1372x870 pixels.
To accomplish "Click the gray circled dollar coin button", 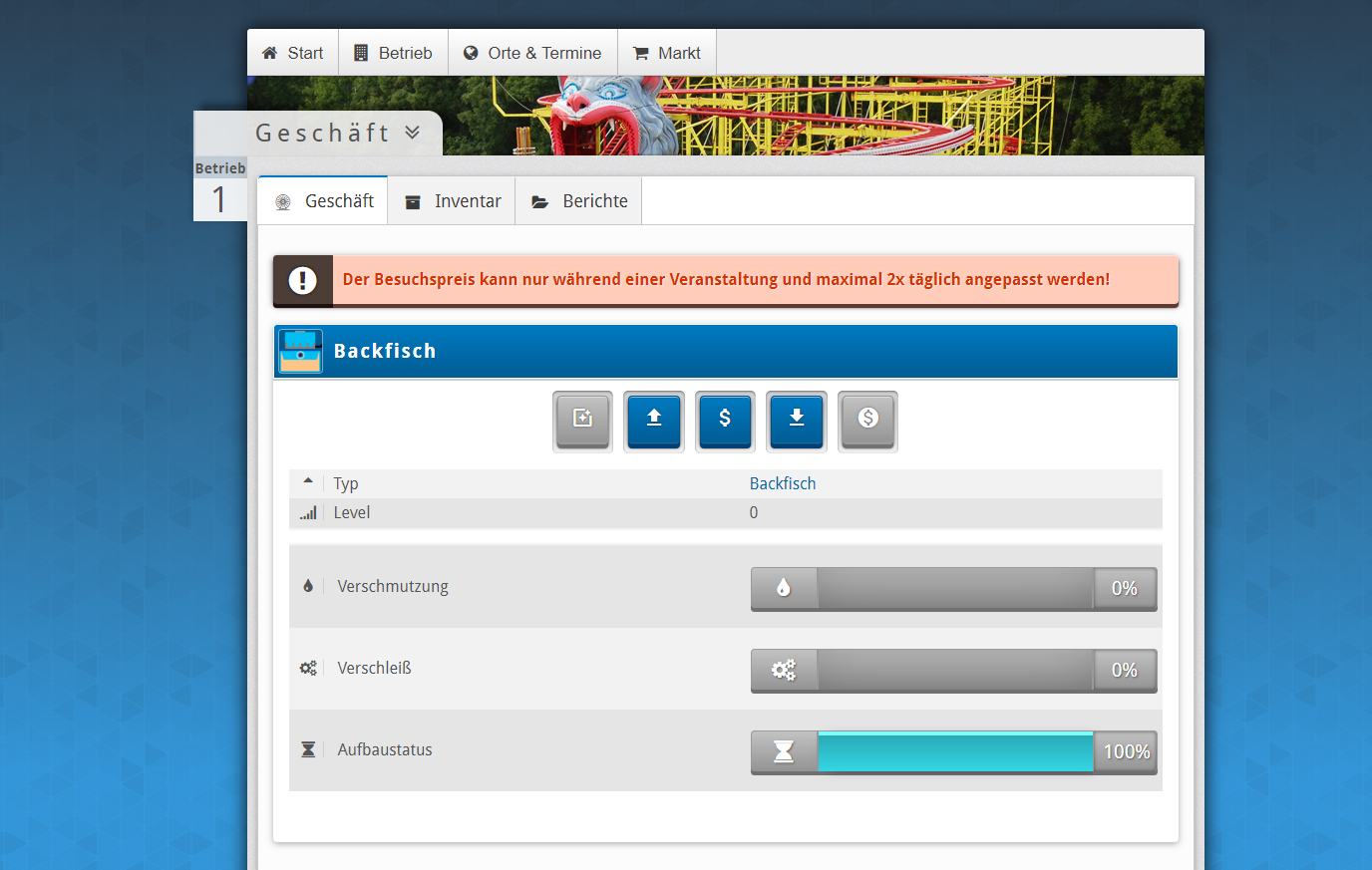I will tap(867, 420).
